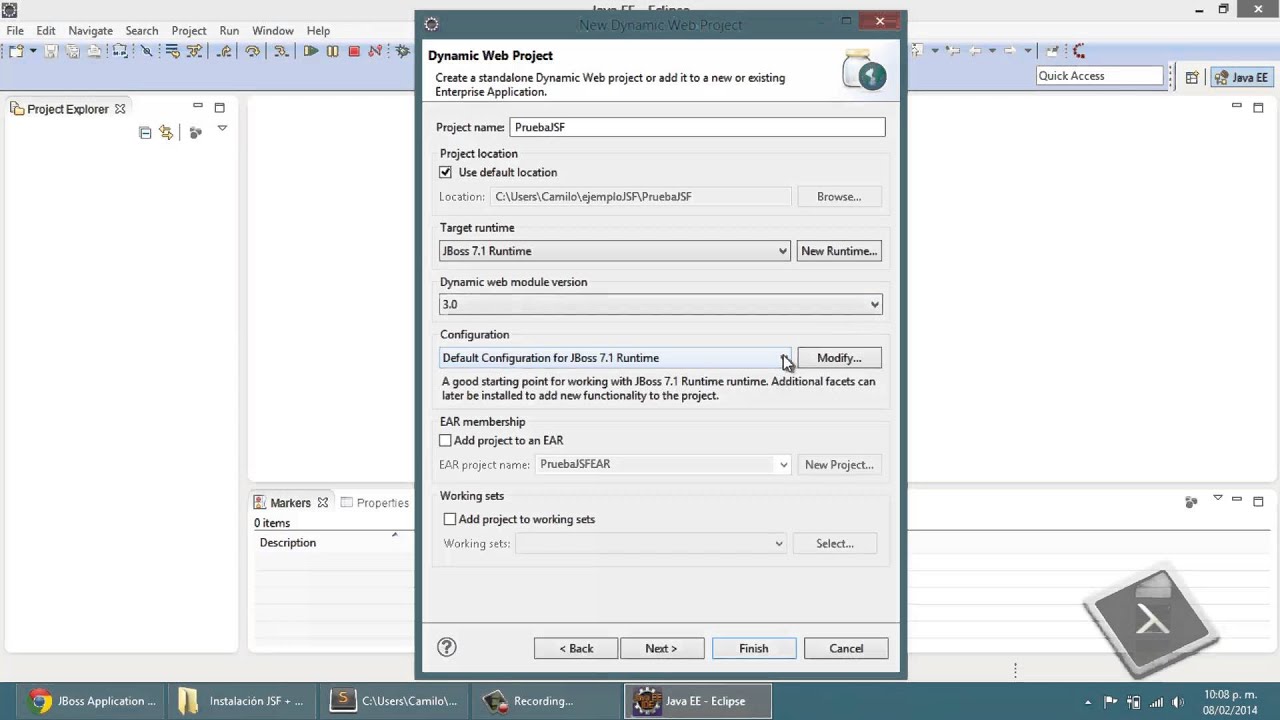Click the Open Perspective icon

click(1192, 77)
